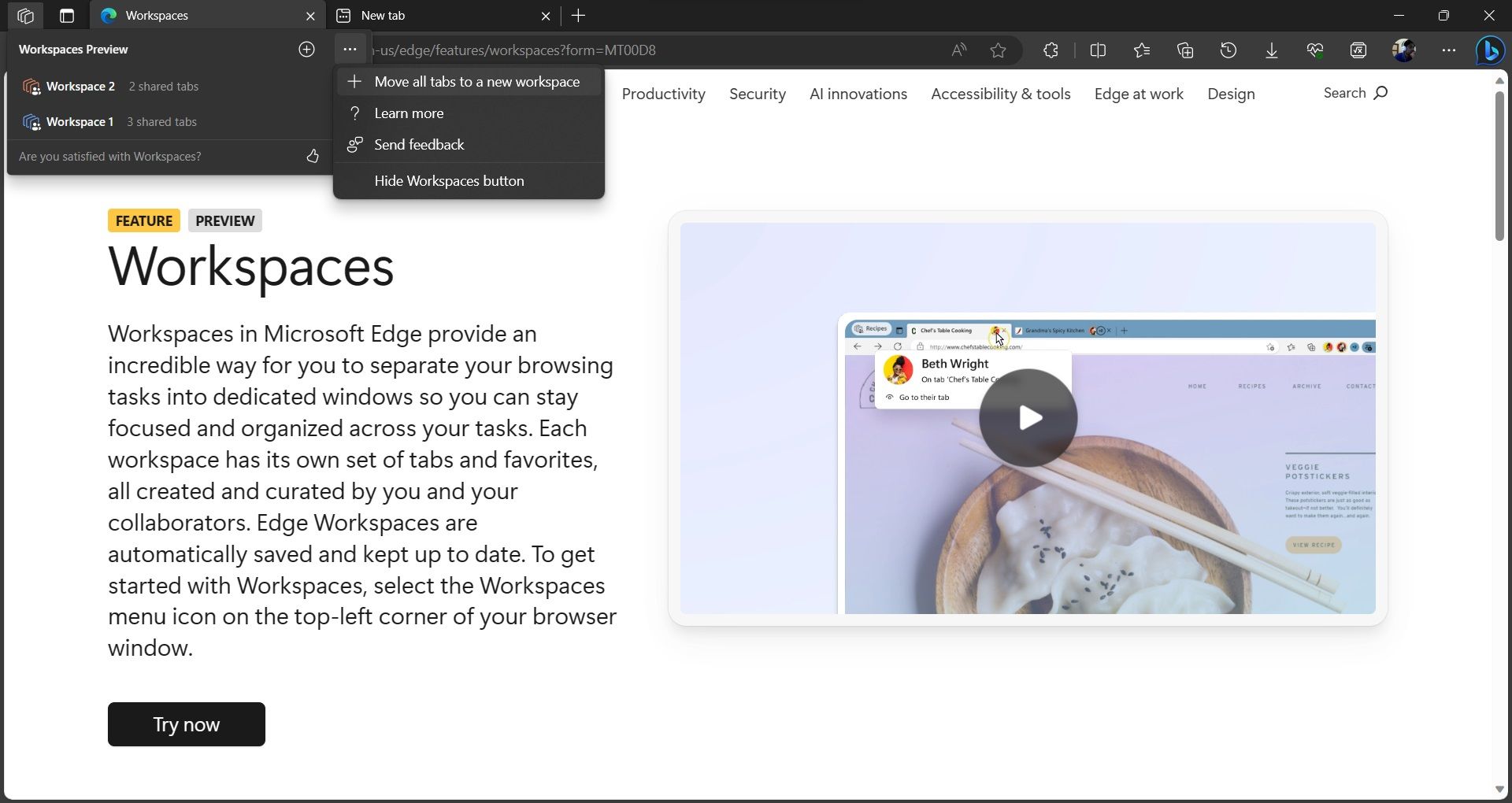Open the Settings and more ellipsis menu
The height and width of the screenshot is (803, 1512).
pyautogui.click(x=1448, y=50)
